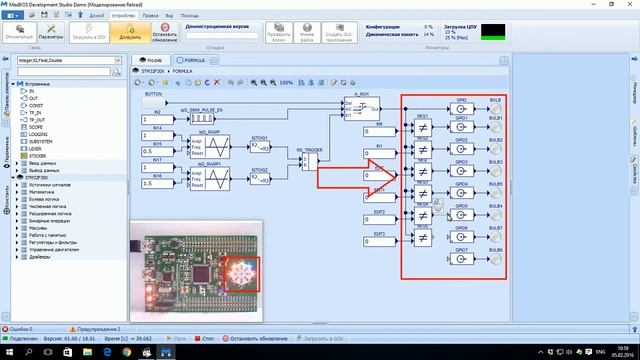Click the 100% zoom reset in diagram toolbar
This screenshot has height=360, width=640.
click(x=286, y=82)
